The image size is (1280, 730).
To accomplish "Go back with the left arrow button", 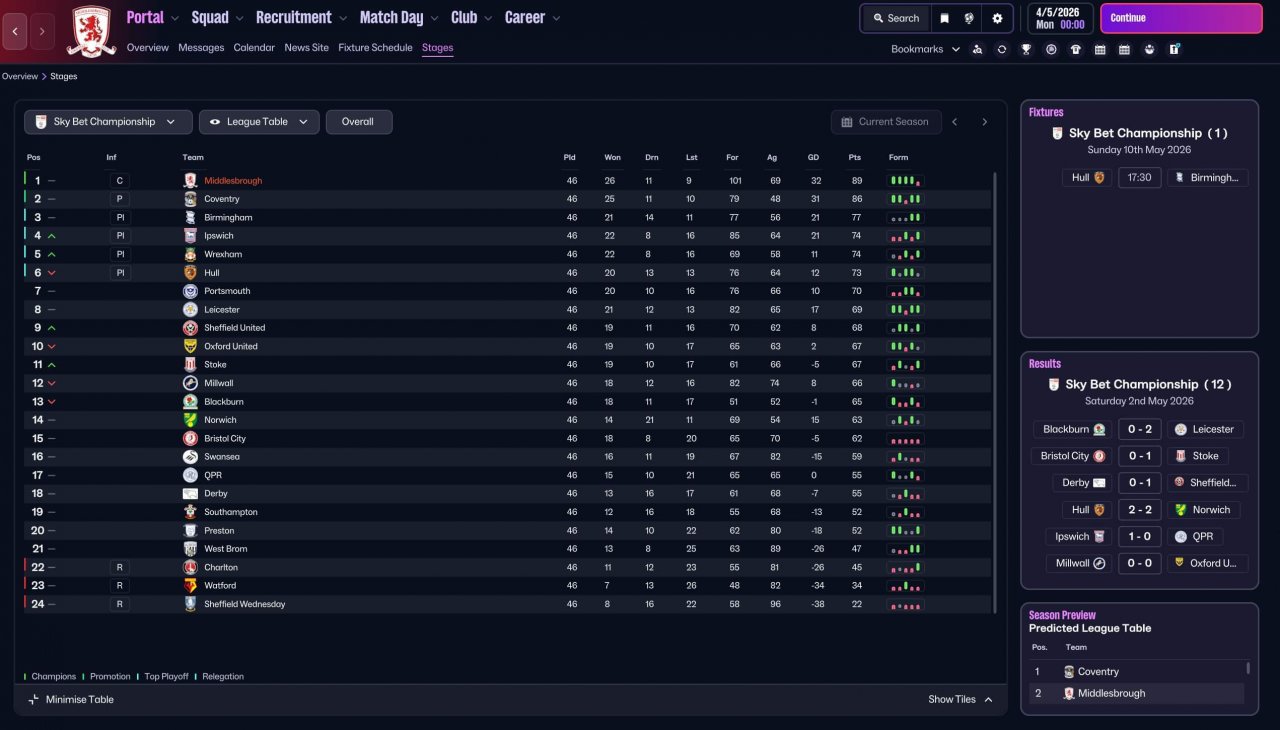I will (x=15, y=32).
